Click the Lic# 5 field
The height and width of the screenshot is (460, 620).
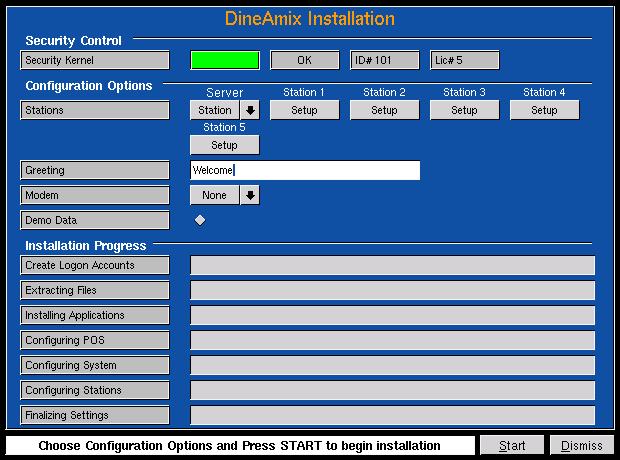[464, 60]
